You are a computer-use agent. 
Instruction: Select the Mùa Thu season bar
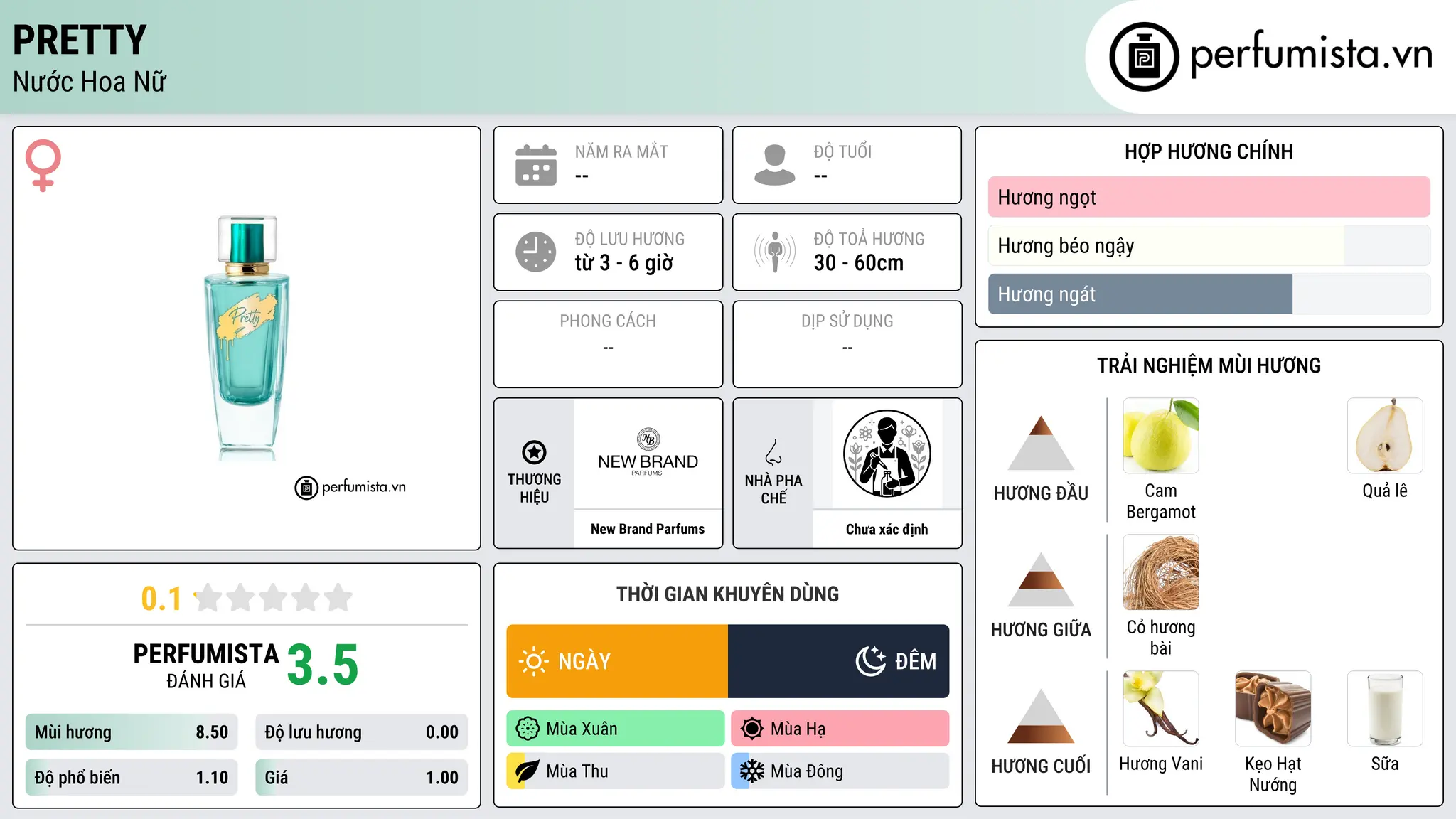(616, 771)
